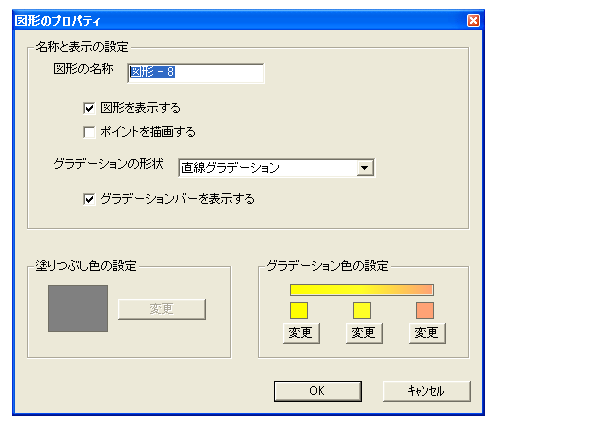
Task: Click 変更 under the first yellow swatch
Action: coord(301,333)
